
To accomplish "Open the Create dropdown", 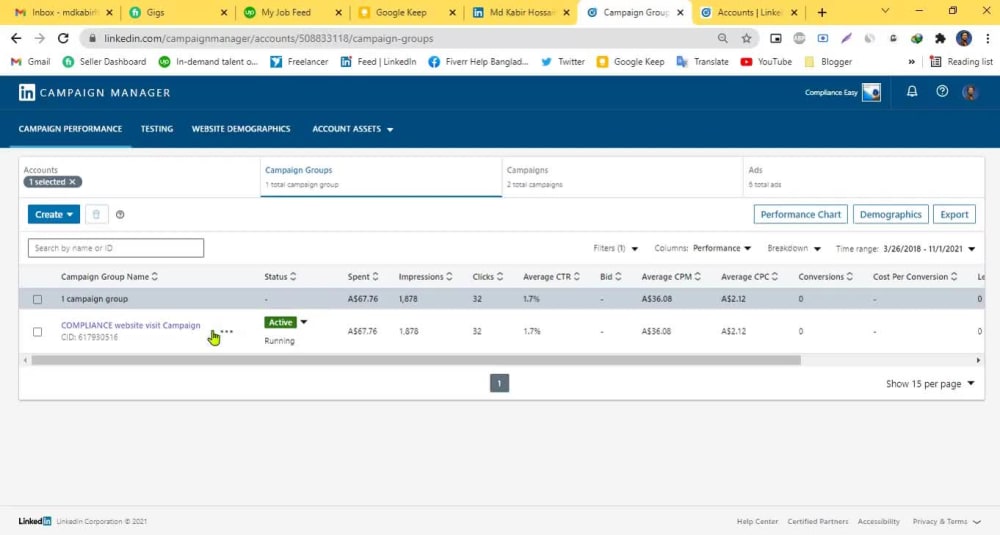I will pos(54,214).
